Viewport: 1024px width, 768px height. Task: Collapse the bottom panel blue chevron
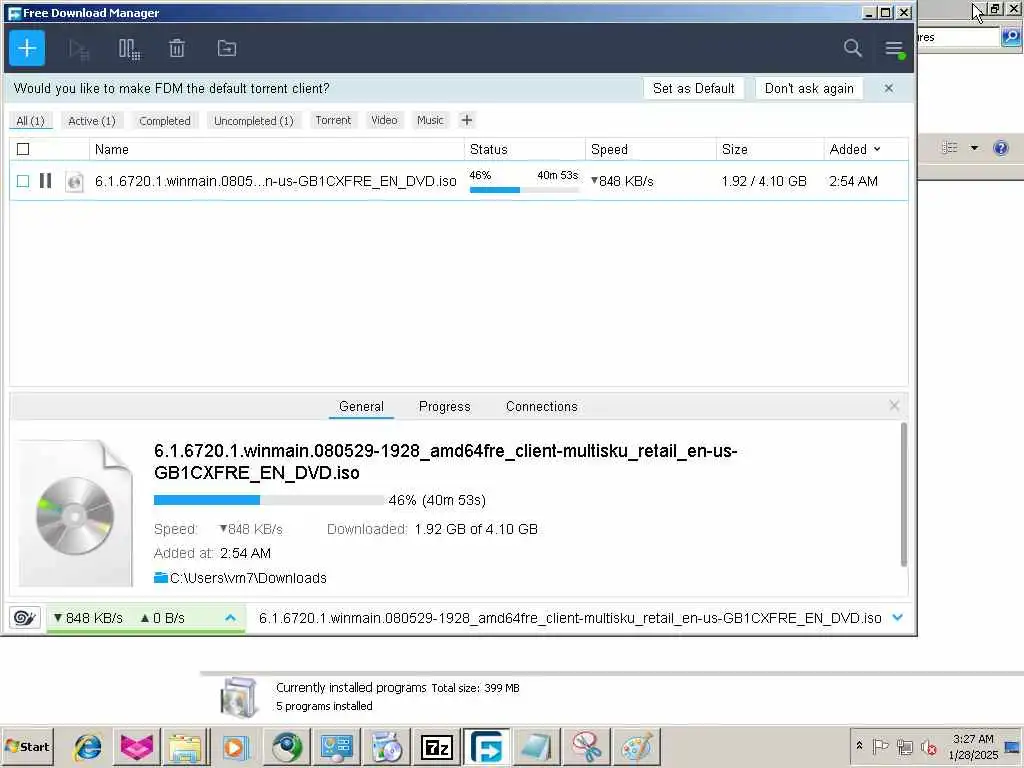tap(897, 617)
